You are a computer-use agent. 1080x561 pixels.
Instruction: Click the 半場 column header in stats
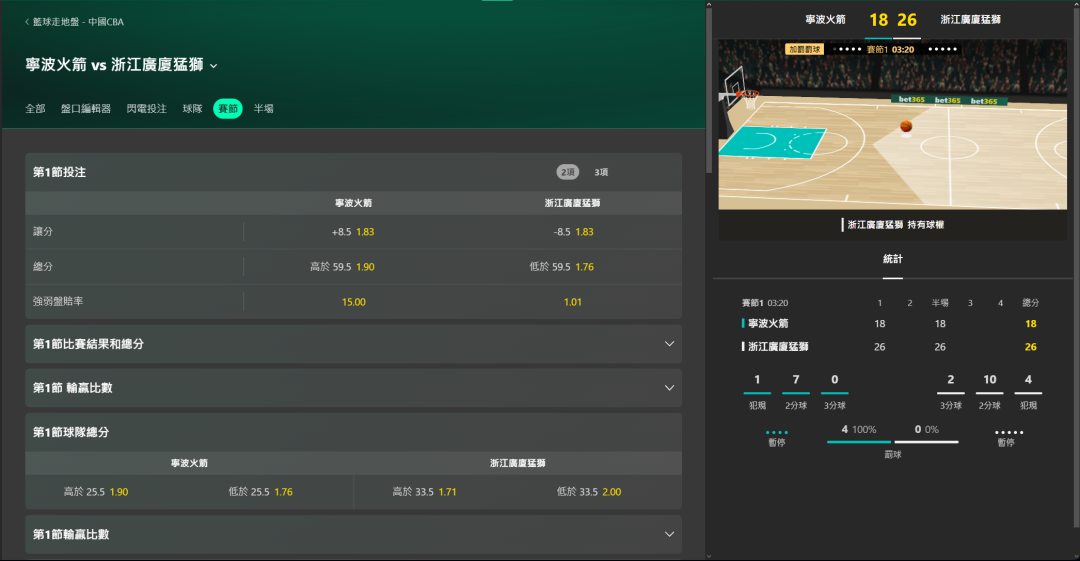point(940,303)
